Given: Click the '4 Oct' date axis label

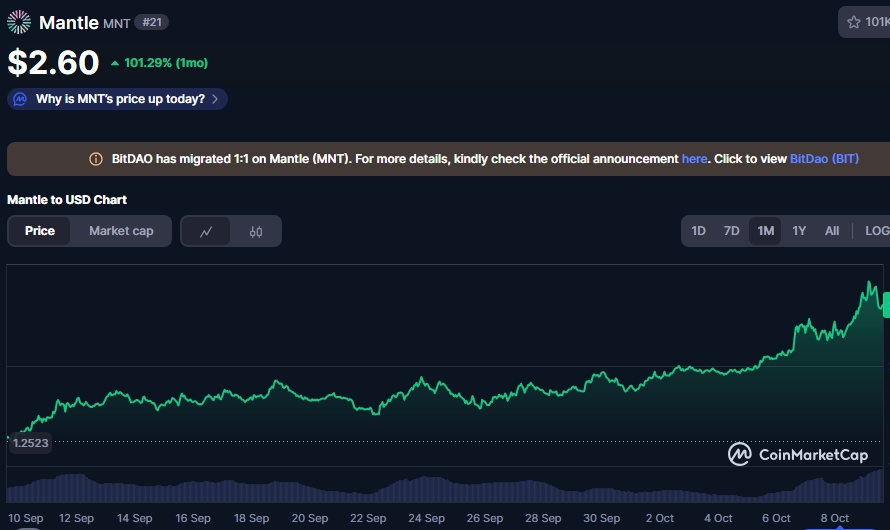Looking at the screenshot, I should coord(718,518).
